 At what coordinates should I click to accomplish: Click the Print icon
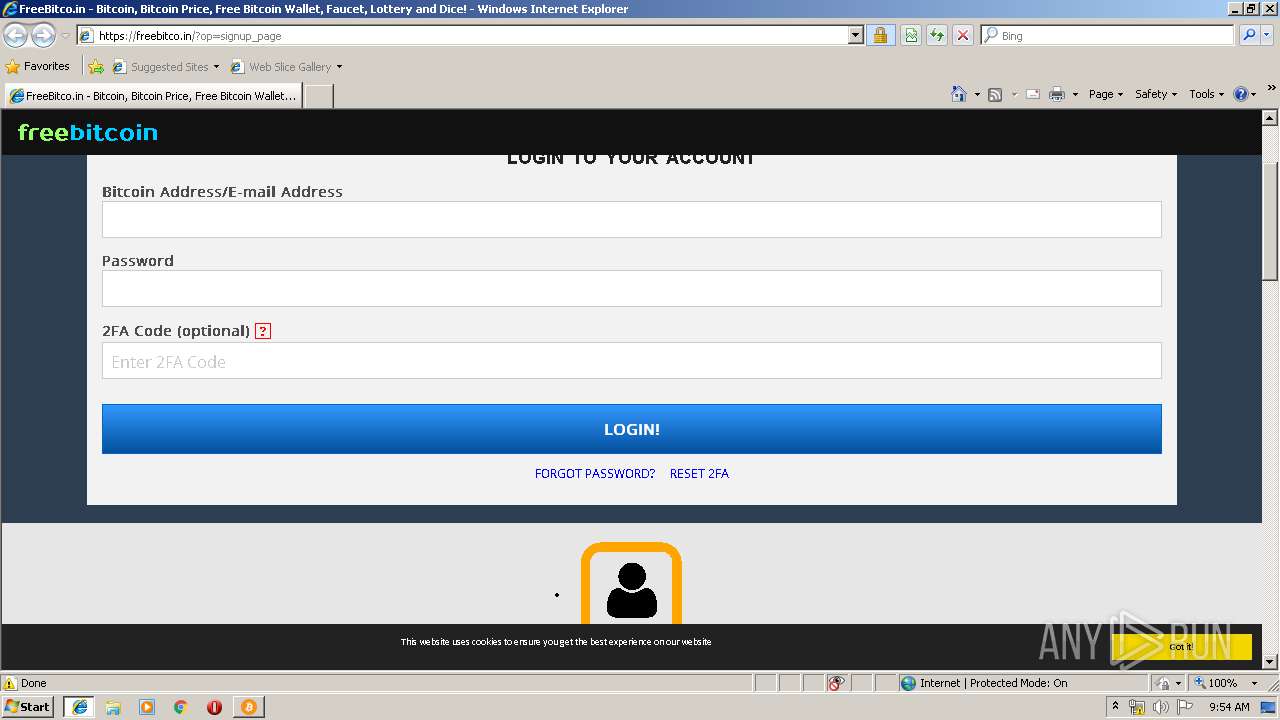pyautogui.click(x=1057, y=94)
